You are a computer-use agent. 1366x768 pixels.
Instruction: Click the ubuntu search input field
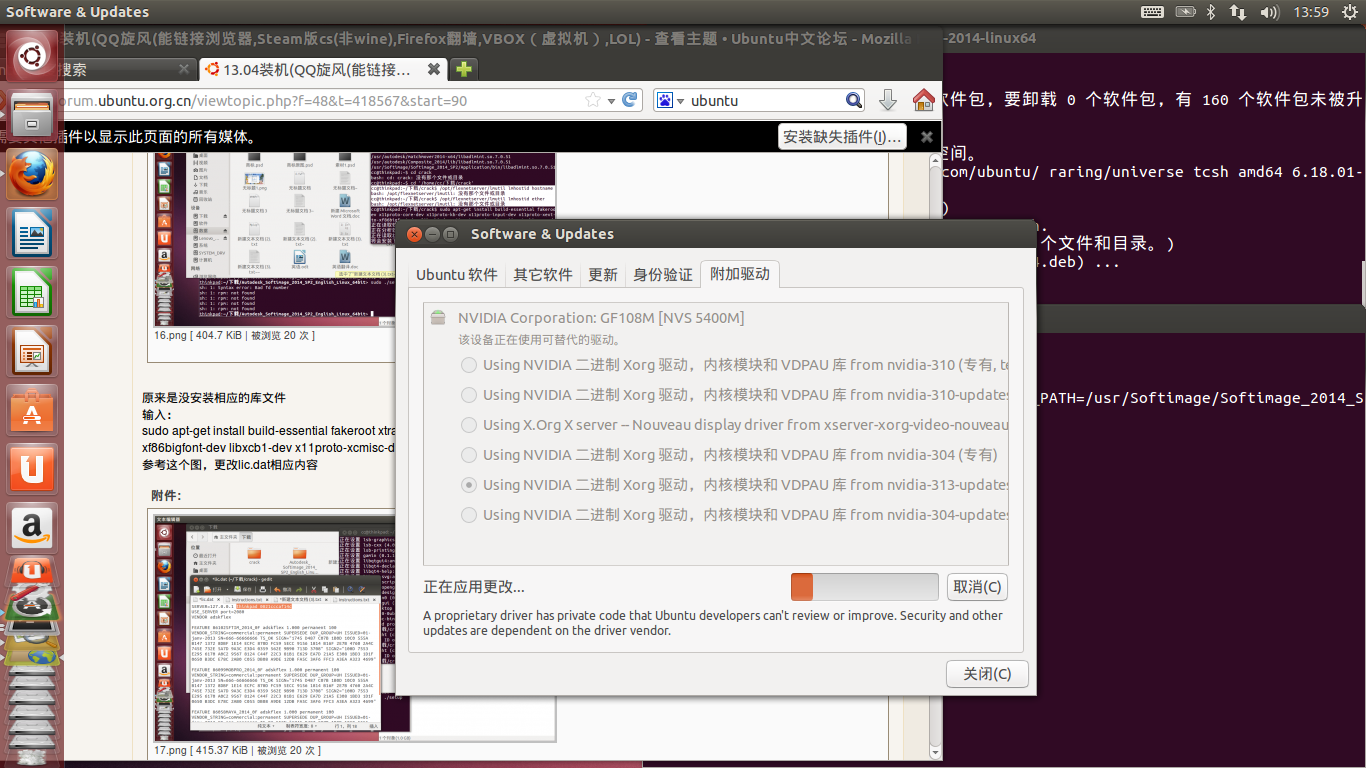click(766, 100)
